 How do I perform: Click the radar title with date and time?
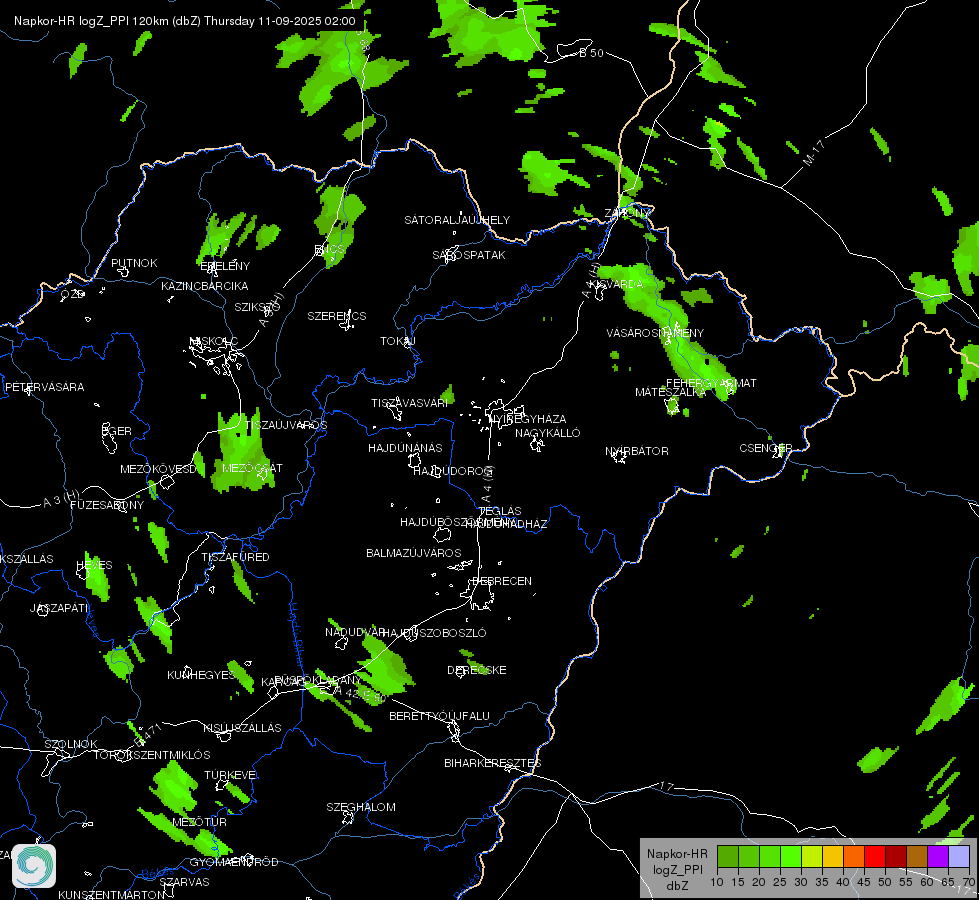pyautogui.click(x=185, y=21)
